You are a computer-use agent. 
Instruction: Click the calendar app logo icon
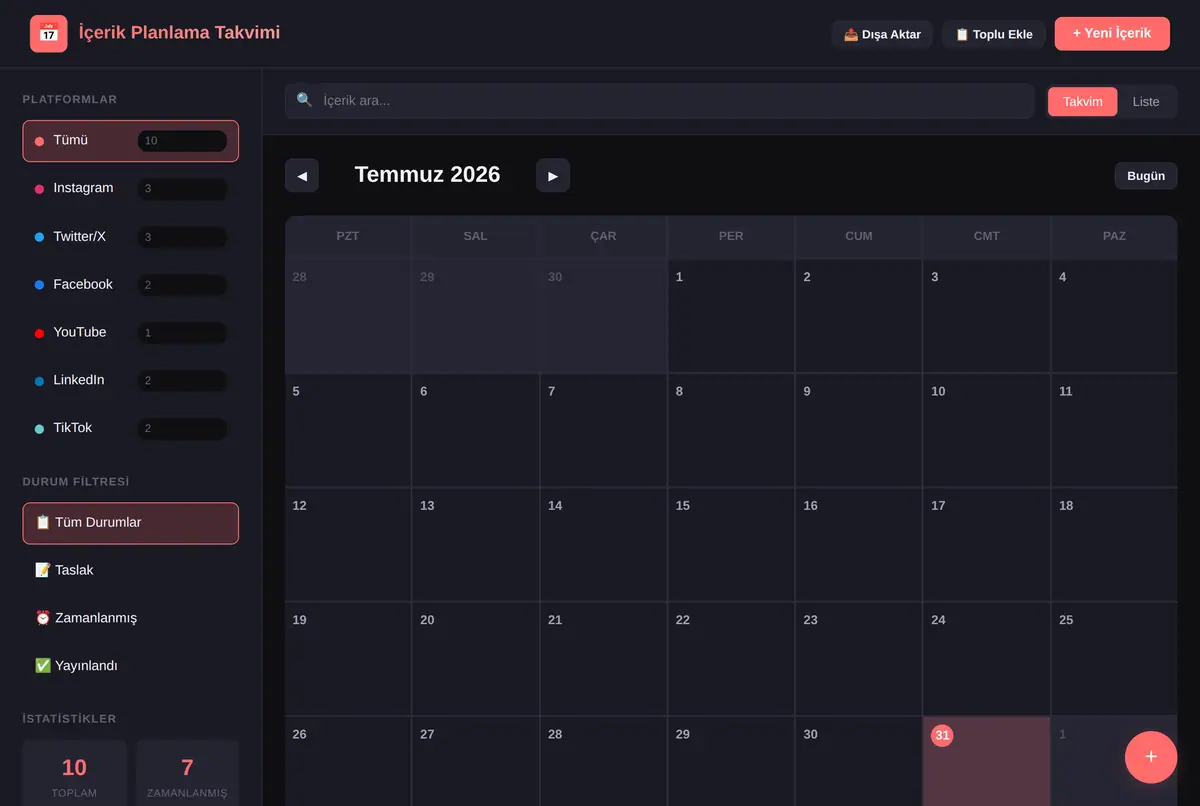point(49,34)
